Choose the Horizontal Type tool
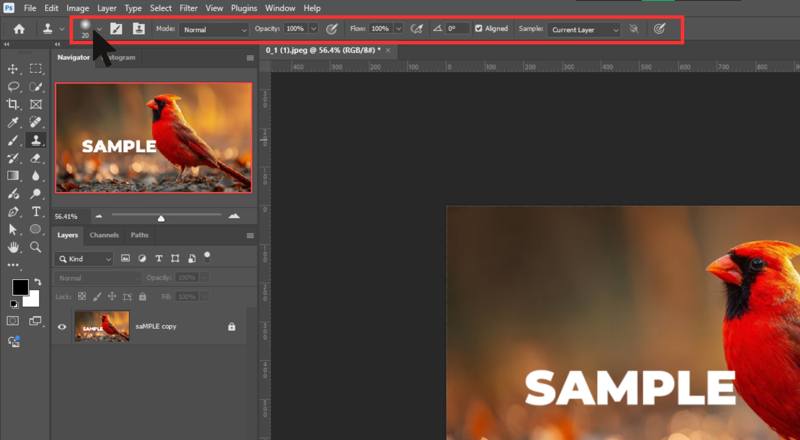Screen dimensions: 800x440 (x=36, y=211)
